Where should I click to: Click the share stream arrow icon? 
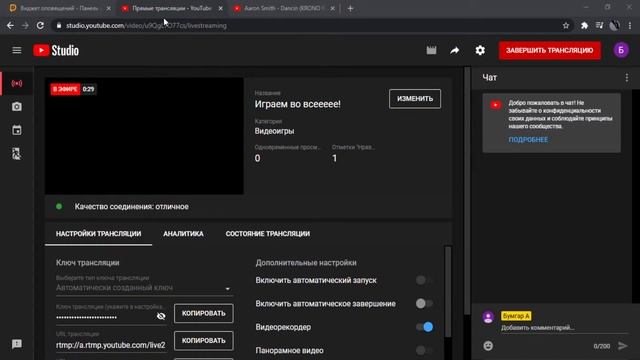click(x=455, y=50)
